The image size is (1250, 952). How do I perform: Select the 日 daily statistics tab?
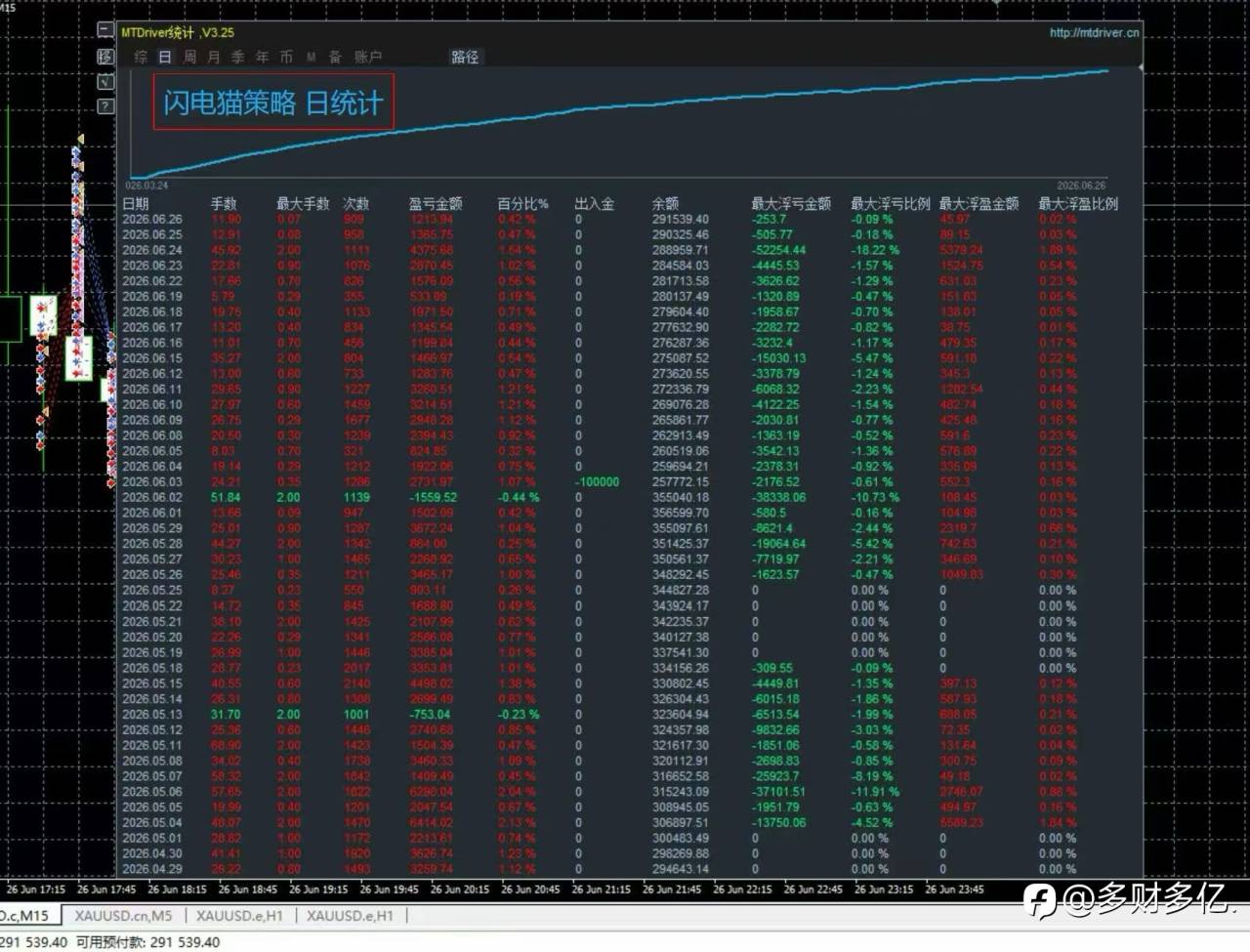click(165, 57)
